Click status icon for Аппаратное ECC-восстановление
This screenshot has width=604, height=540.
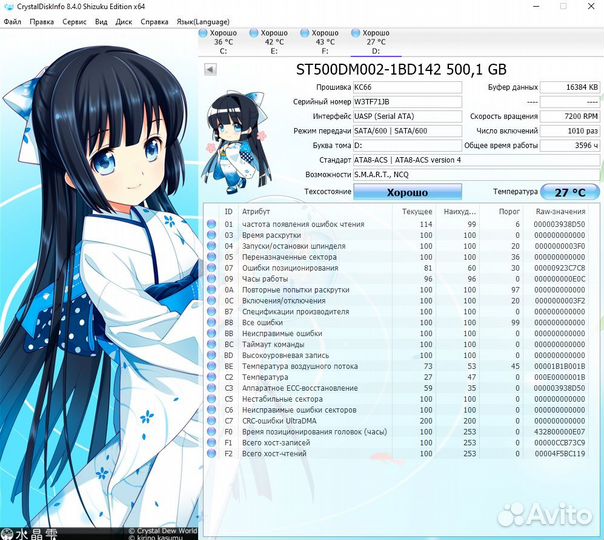211,388
